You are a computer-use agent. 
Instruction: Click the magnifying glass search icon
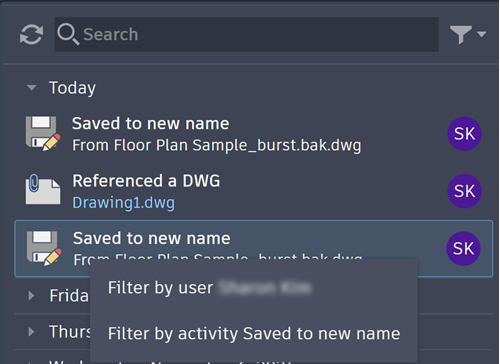(68, 34)
